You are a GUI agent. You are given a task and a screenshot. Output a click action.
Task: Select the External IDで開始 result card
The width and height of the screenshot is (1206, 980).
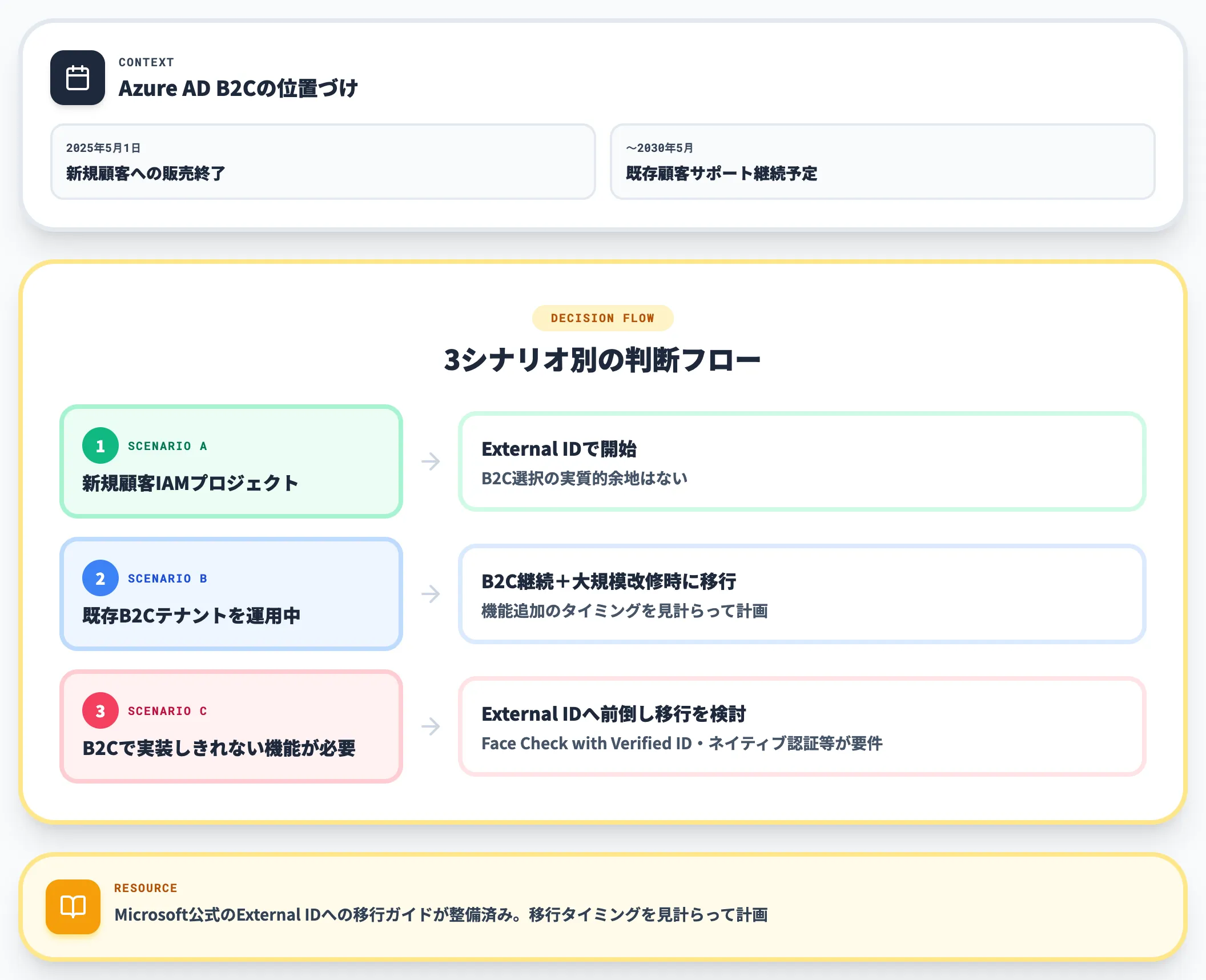pyautogui.click(x=802, y=461)
